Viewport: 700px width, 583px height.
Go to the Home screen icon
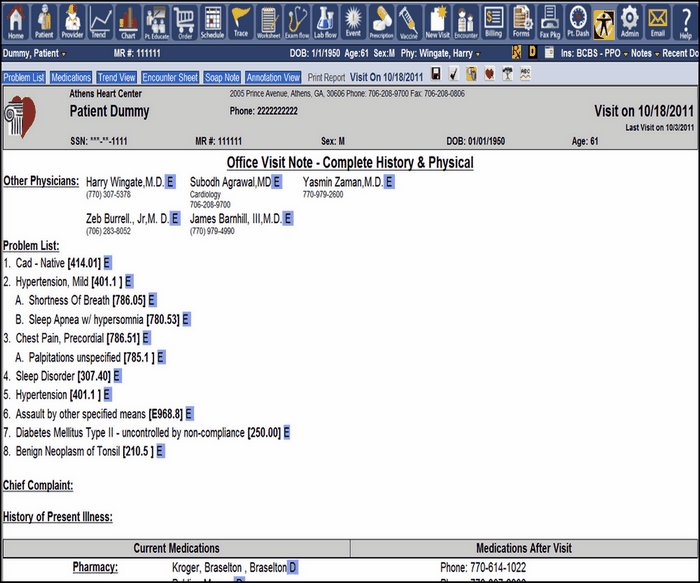pos(16,21)
